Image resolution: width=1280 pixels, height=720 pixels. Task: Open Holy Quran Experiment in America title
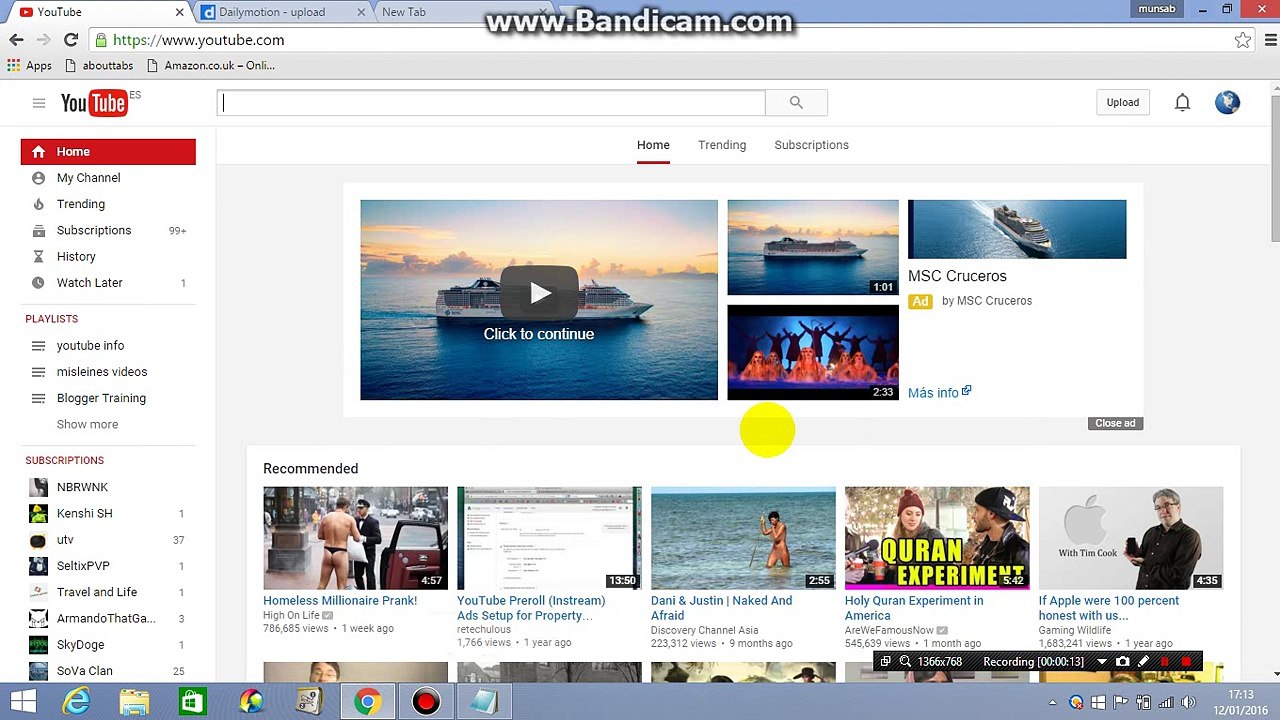[x=914, y=608]
